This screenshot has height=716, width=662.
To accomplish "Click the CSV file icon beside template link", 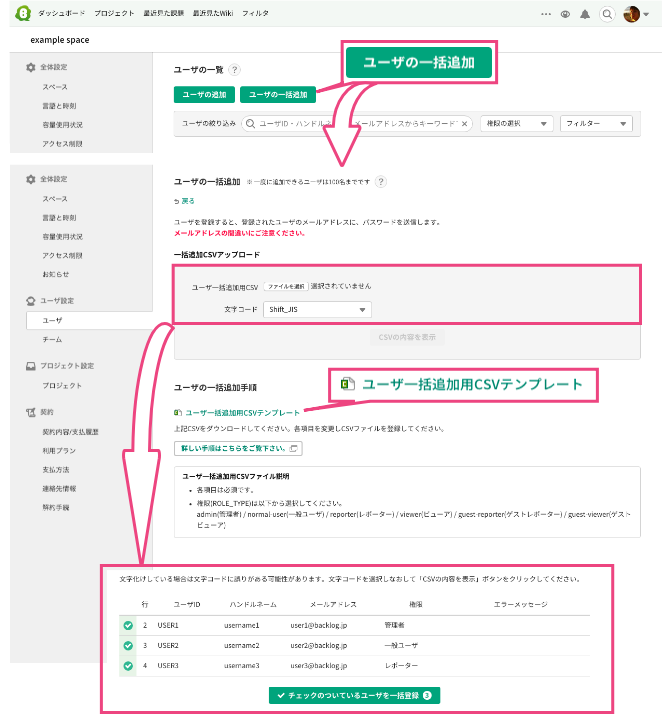I will [178, 413].
